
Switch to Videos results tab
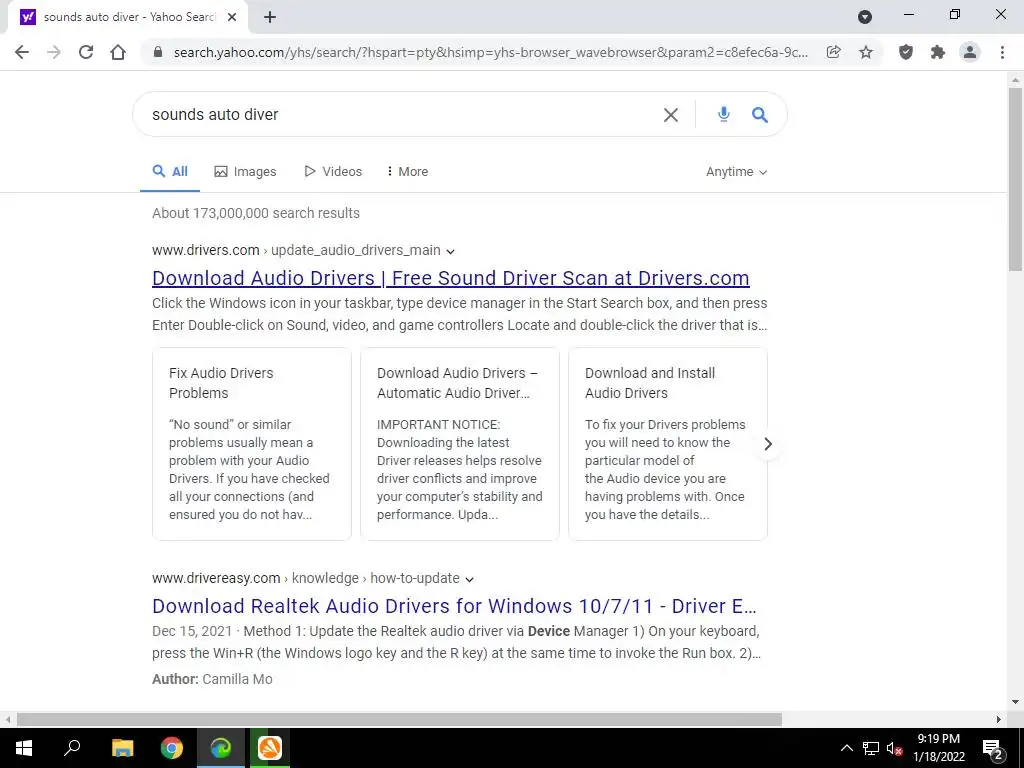pyautogui.click(x=333, y=172)
